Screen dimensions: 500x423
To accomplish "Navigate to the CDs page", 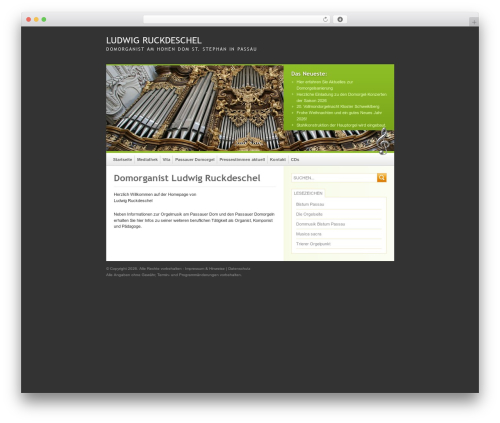I will coord(295,160).
